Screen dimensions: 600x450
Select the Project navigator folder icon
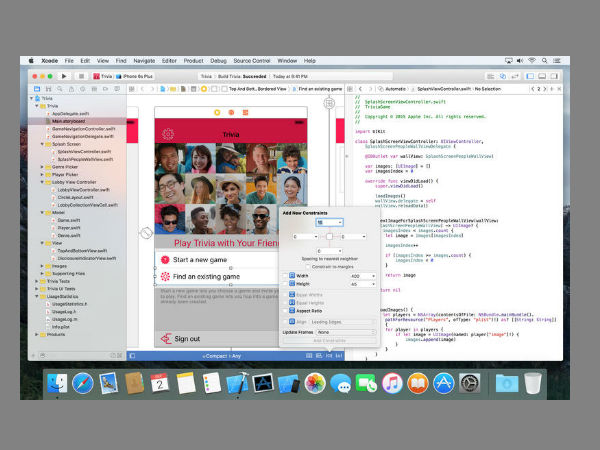click(36, 88)
